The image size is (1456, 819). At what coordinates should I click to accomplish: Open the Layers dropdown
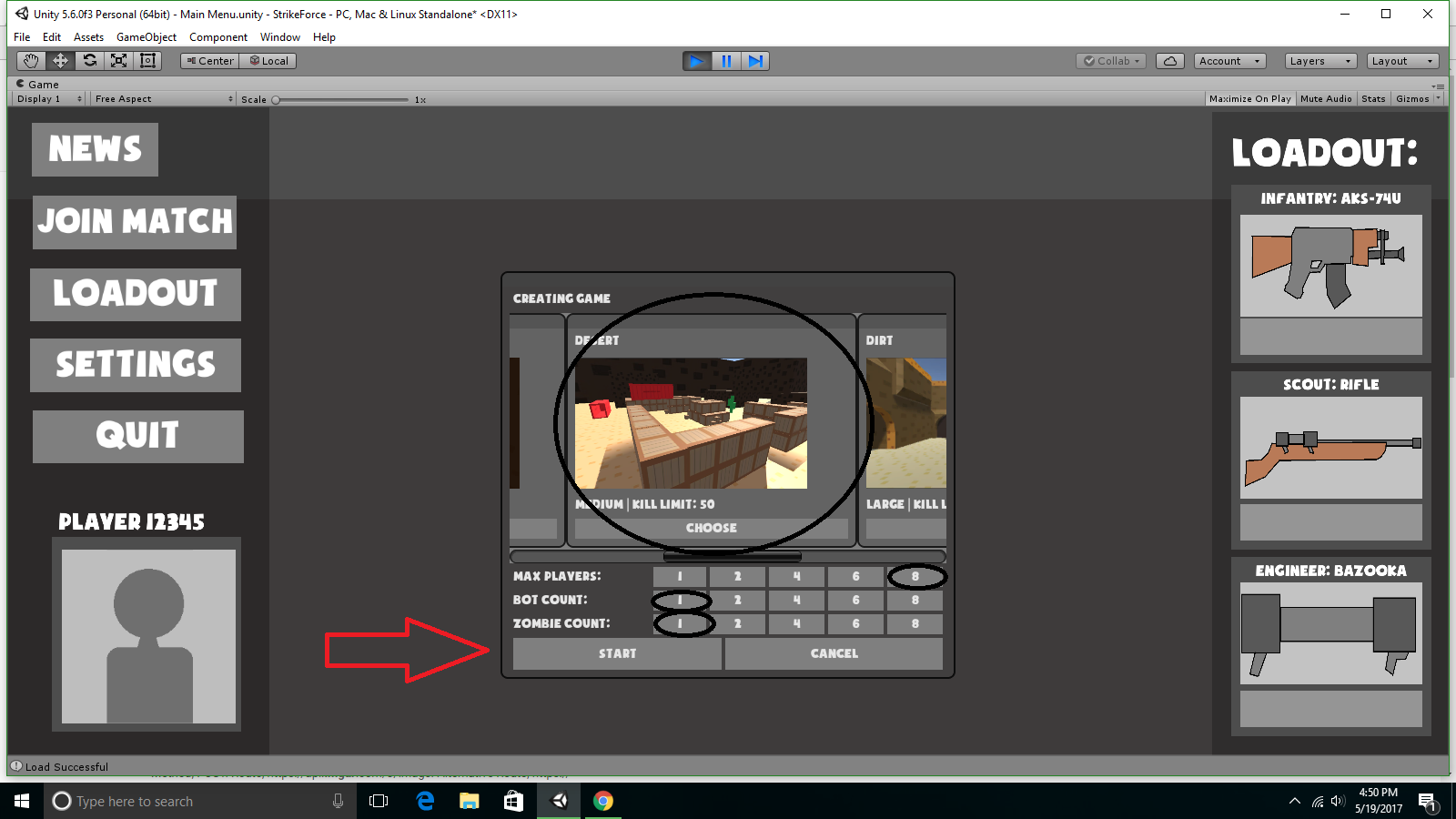(1319, 61)
